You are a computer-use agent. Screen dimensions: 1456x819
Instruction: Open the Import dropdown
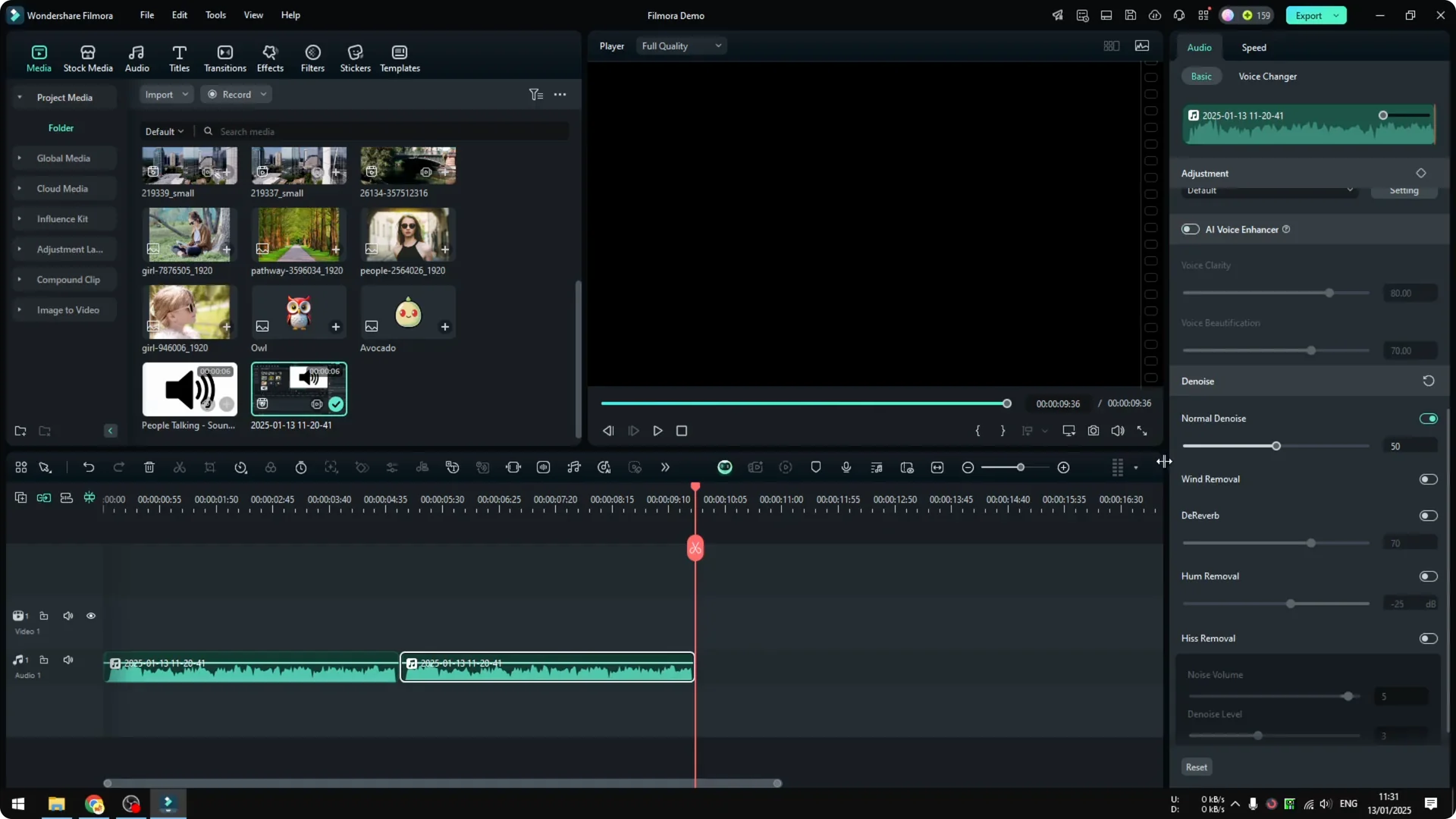[x=166, y=95]
